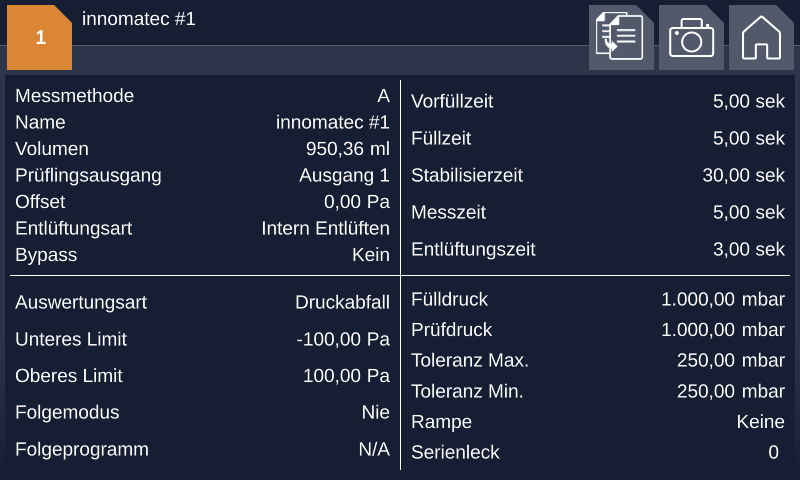The height and width of the screenshot is (480, 800).
Task: Adjust the Entlüftungszeit 3,00 sek value
Action: point(748,249)
